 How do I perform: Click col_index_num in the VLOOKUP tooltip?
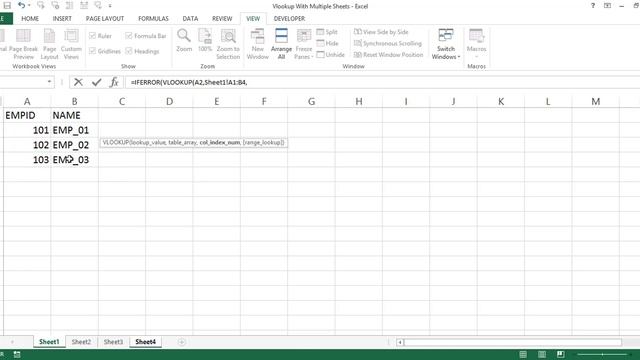click(220, 142)
